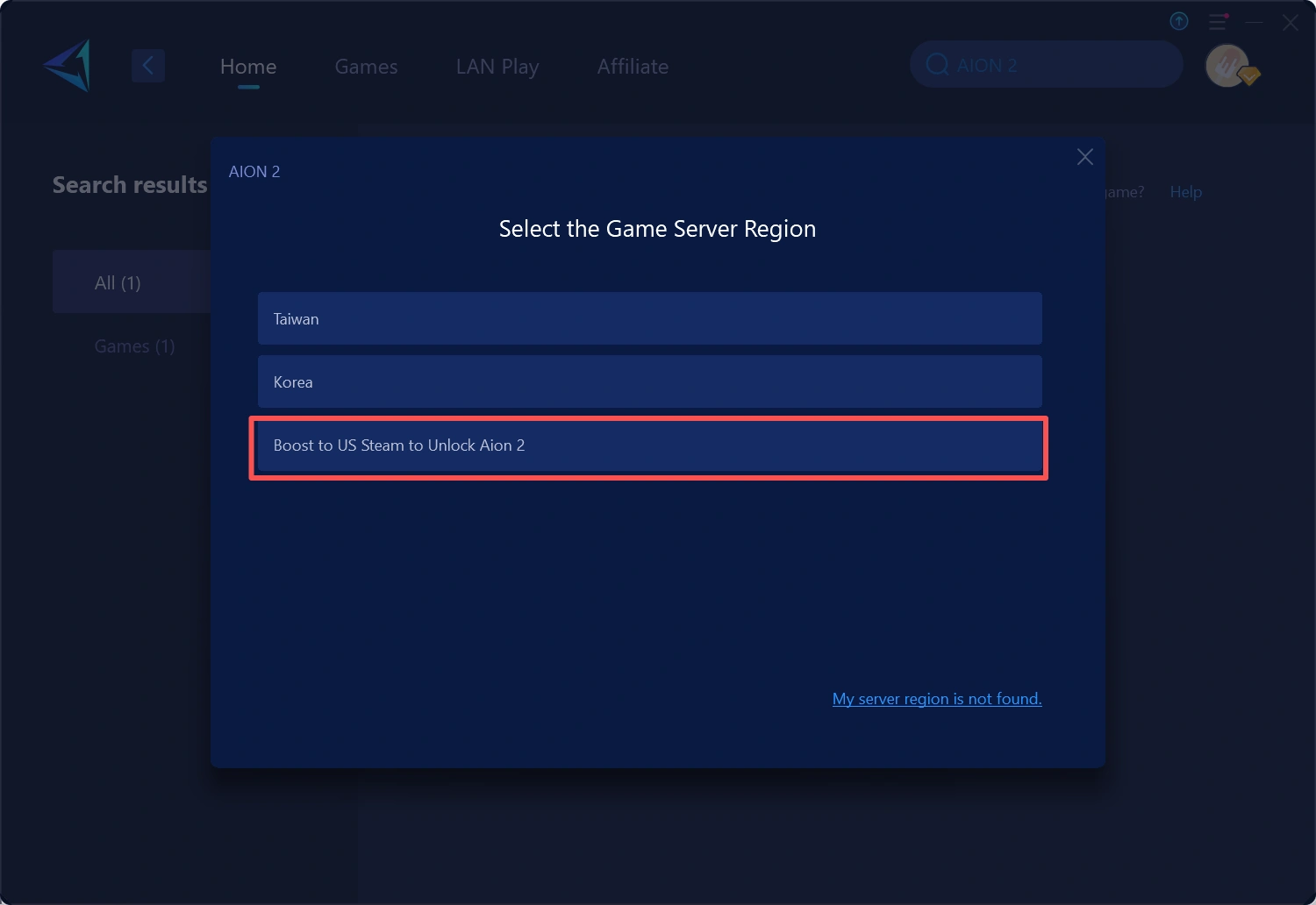Click the Select the Game Server Region heading
The height and width of the screenshot is (905, 1316).
[x=657, y=229]
